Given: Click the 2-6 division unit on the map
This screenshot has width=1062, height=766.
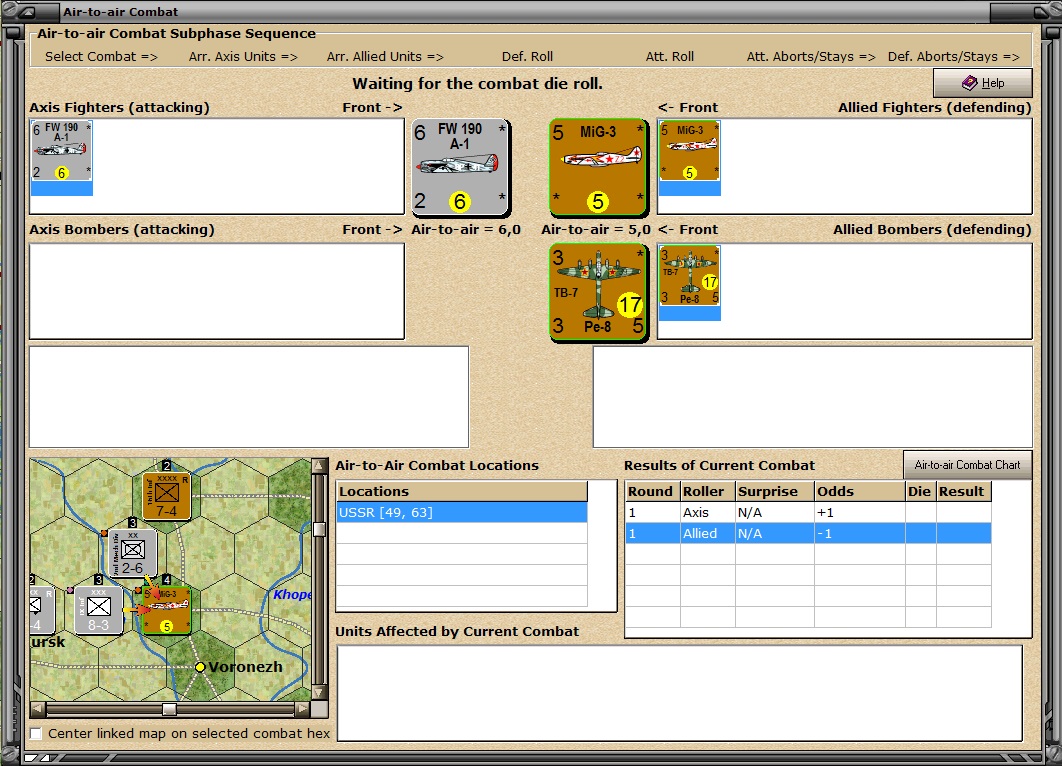Looking at the screenshot, I should coord(133,553).
